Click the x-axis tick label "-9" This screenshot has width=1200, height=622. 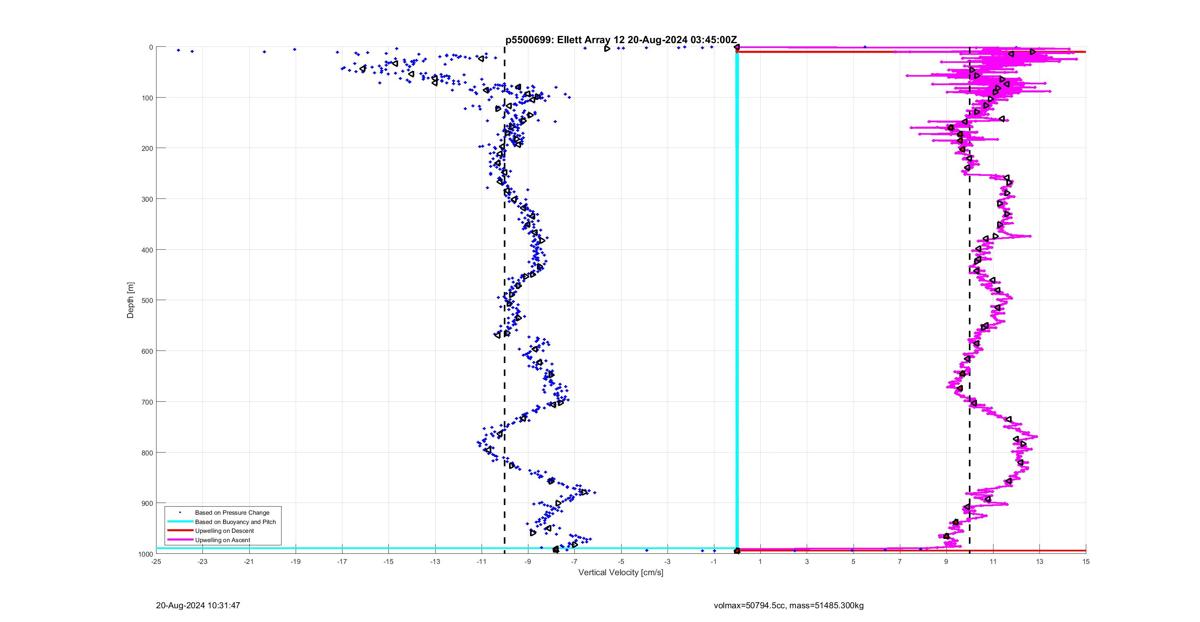(528, 561)
